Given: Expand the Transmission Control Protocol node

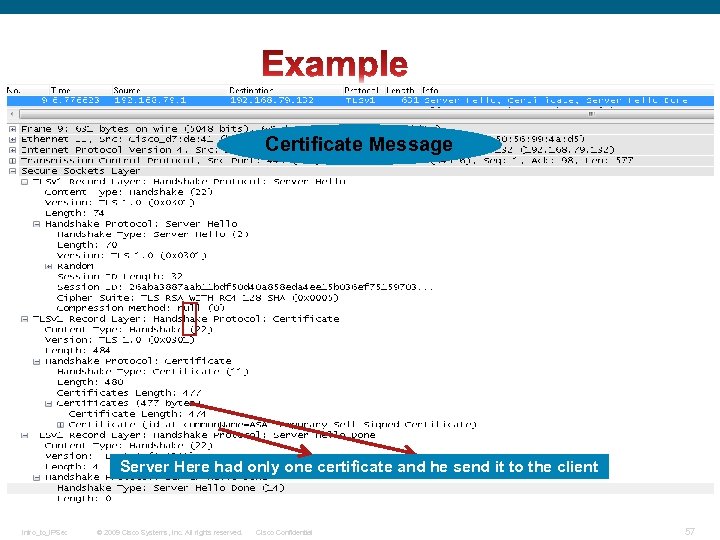Looking at the screenshot, I should 12,161.
